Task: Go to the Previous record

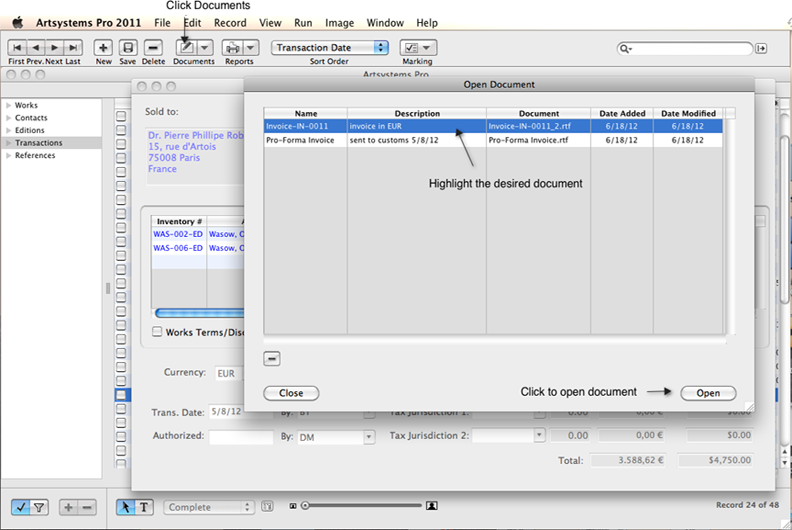Action: (x=35, y=48)
